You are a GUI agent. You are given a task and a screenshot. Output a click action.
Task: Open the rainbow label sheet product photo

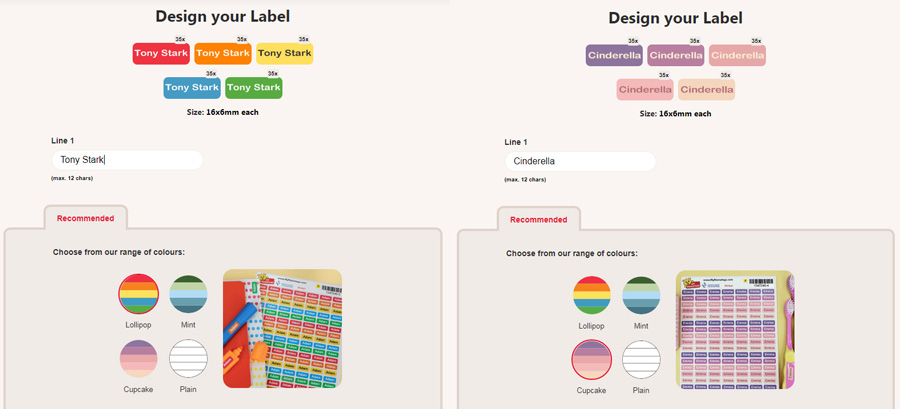282,329
